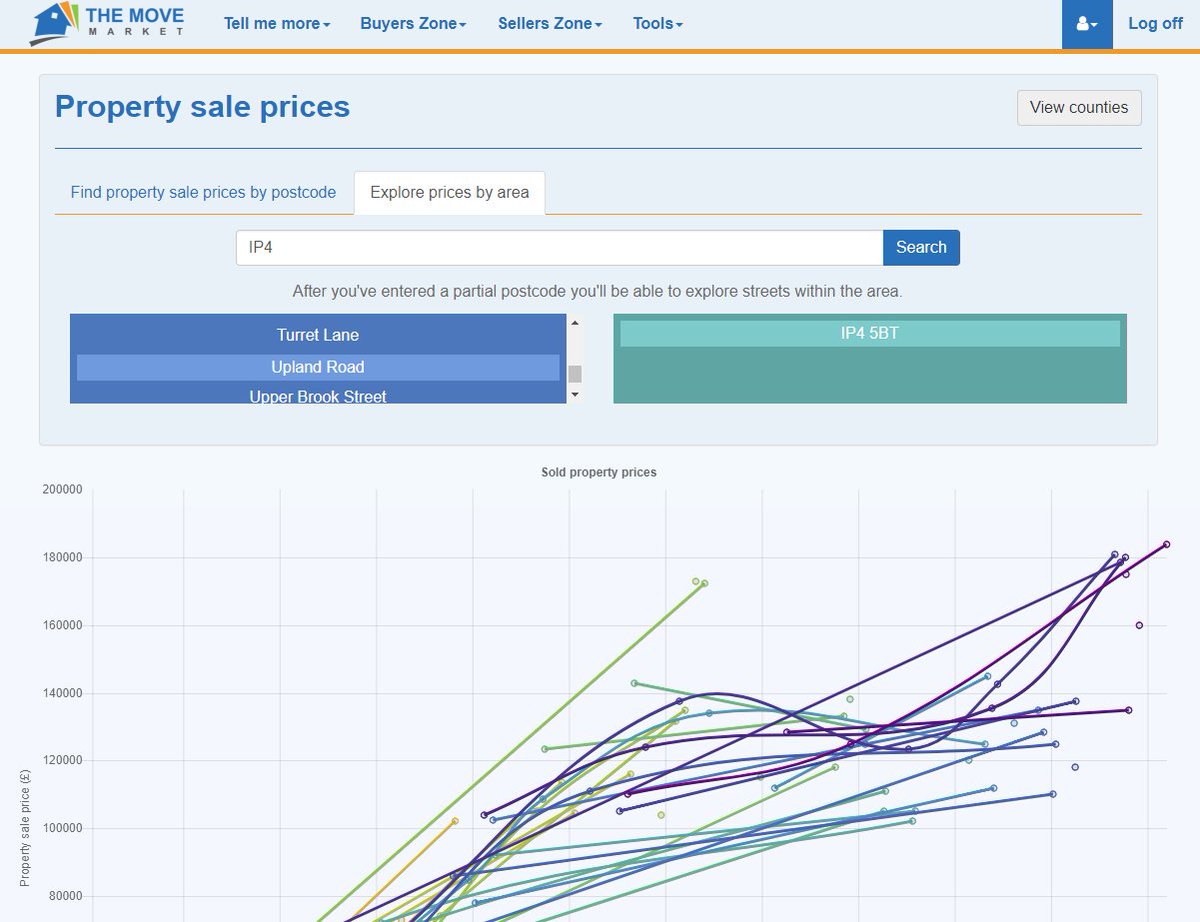1200x922 pixels.
Task: Click the green data point near 172000
Action: coord(697,580)
